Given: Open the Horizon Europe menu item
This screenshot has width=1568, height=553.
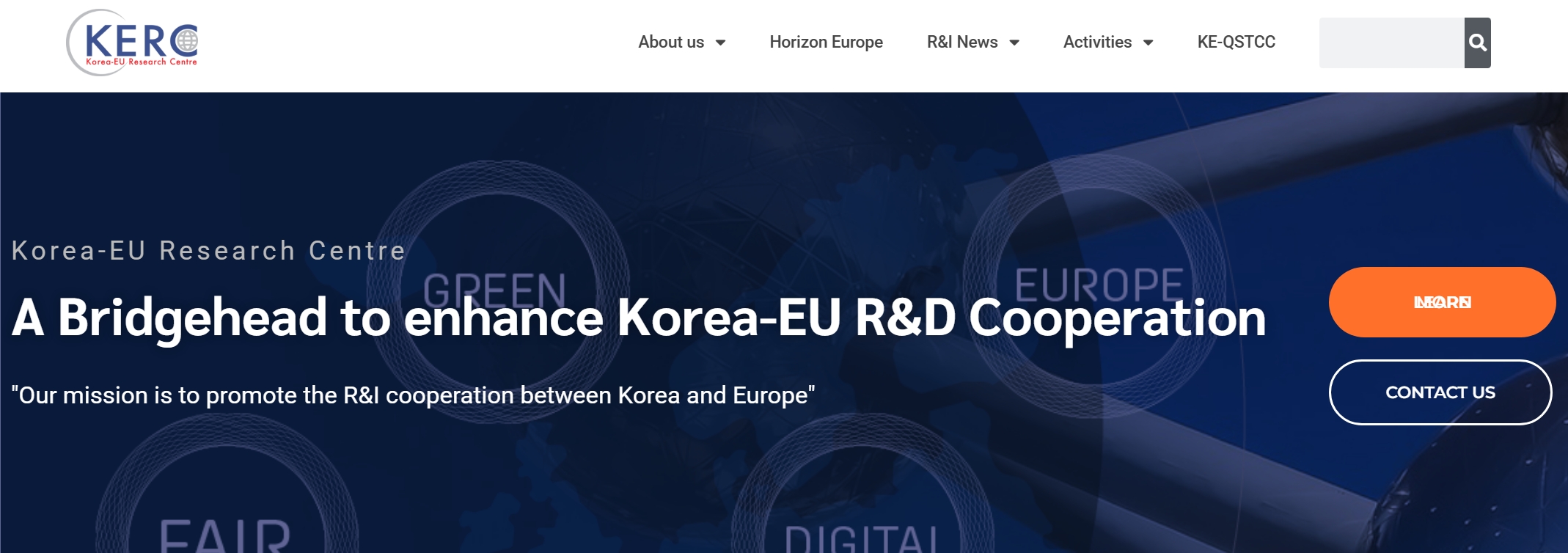Looking at the screenshot, I should (x=826, y=43).
